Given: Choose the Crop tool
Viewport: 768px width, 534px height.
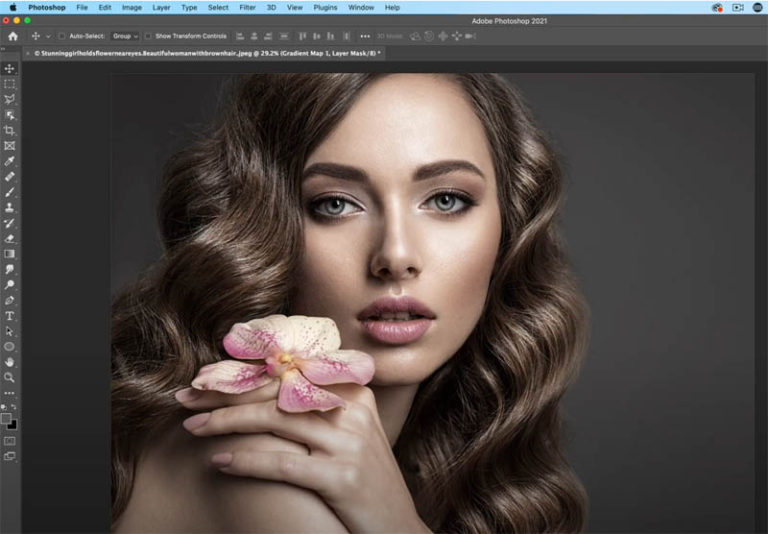Looking at the screenshot, I should tap(10, 130).
